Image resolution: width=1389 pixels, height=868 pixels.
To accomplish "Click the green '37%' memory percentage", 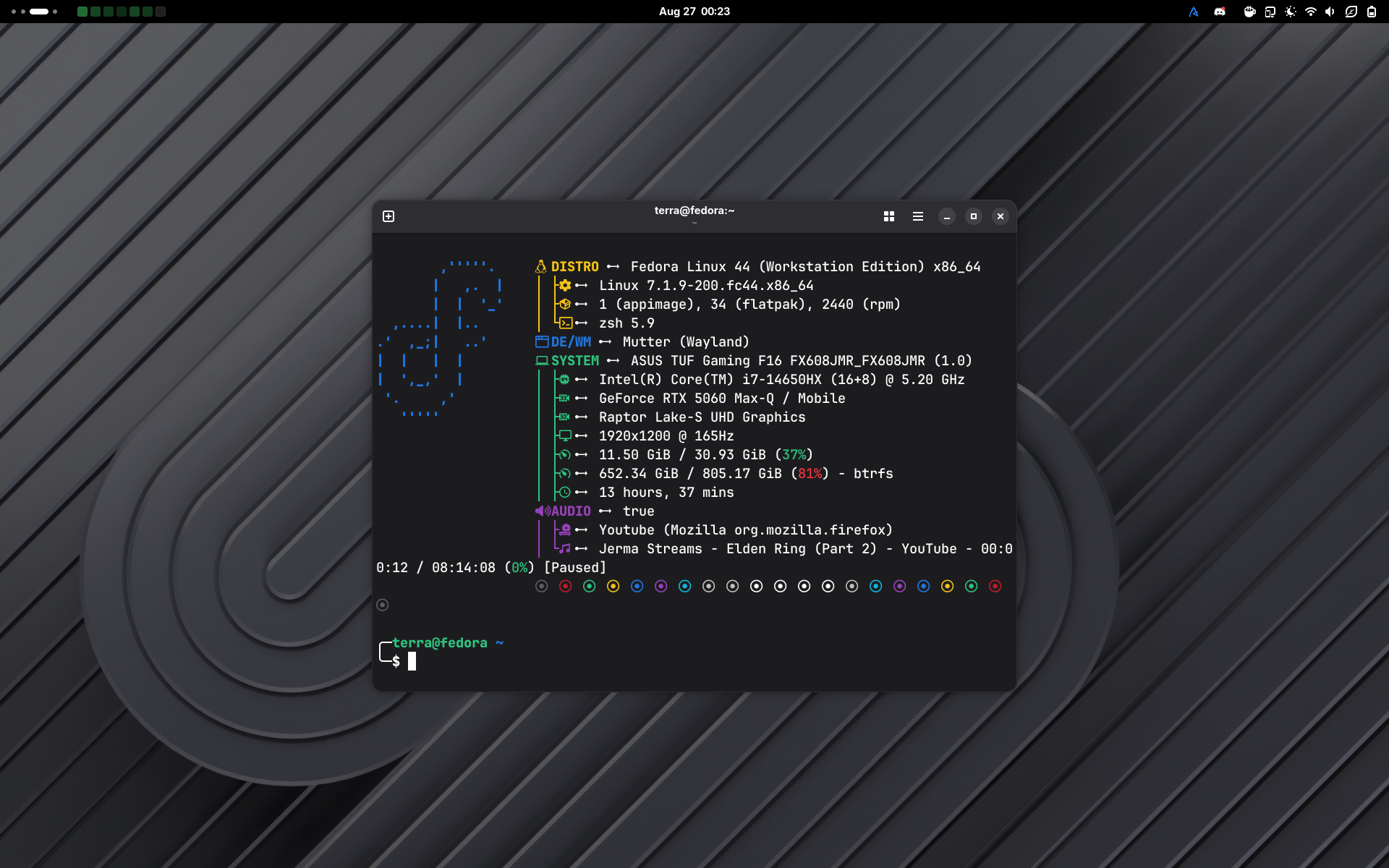I will (x=794, y=454).
